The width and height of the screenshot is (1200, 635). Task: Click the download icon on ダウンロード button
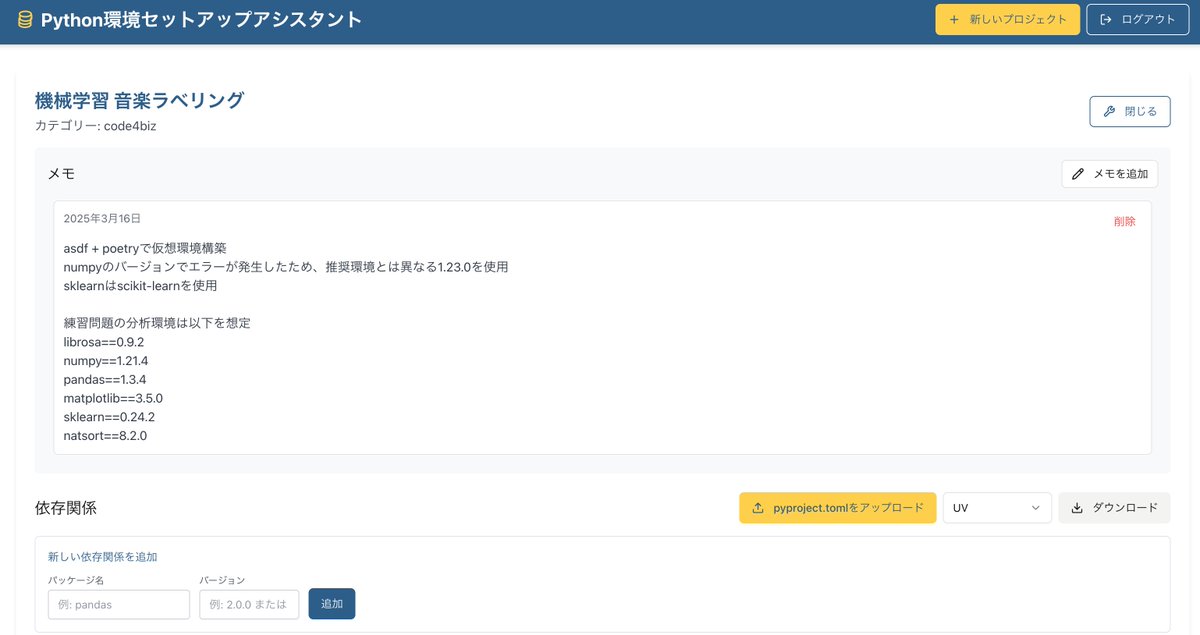point(1077,508)
